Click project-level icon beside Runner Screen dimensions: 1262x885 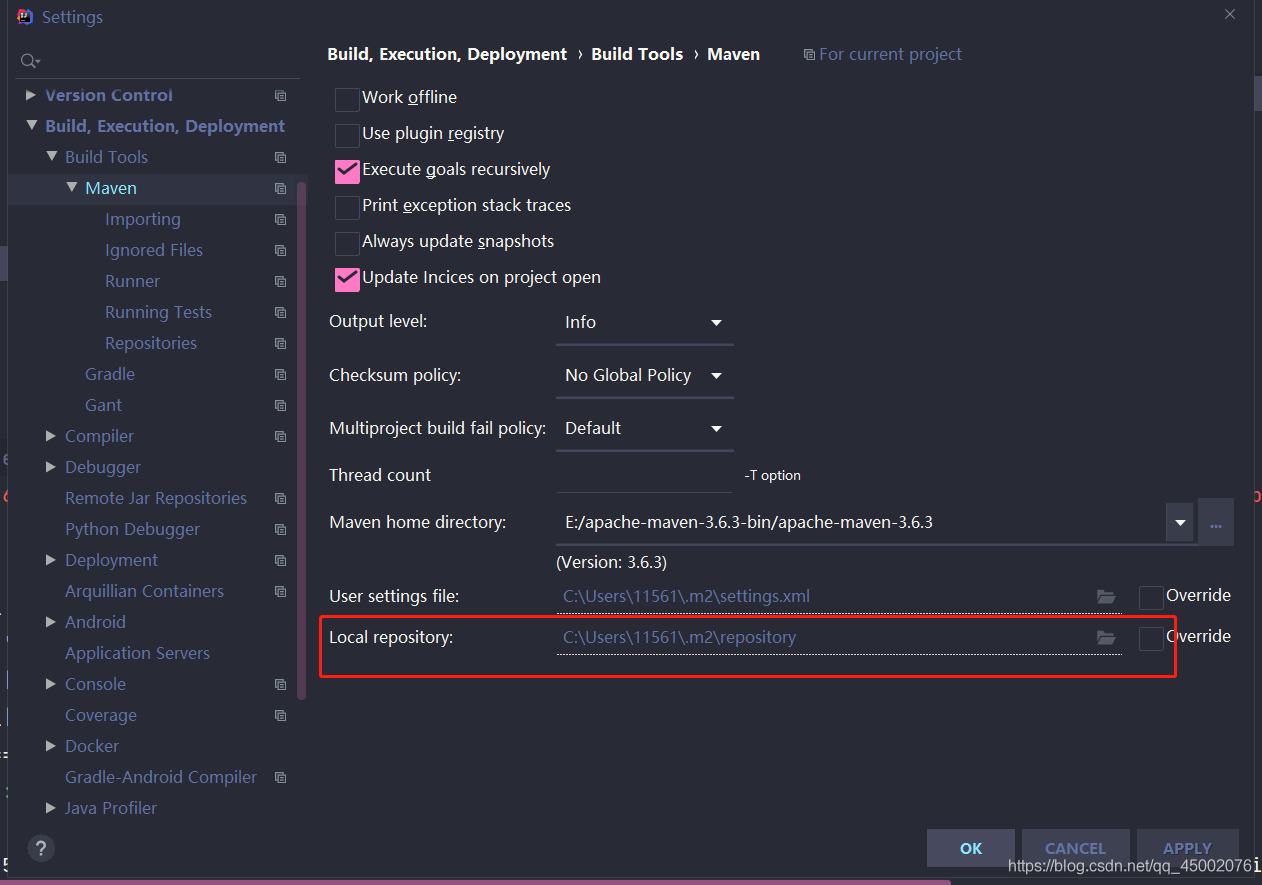pyautogui.click(x=280, y=282)
